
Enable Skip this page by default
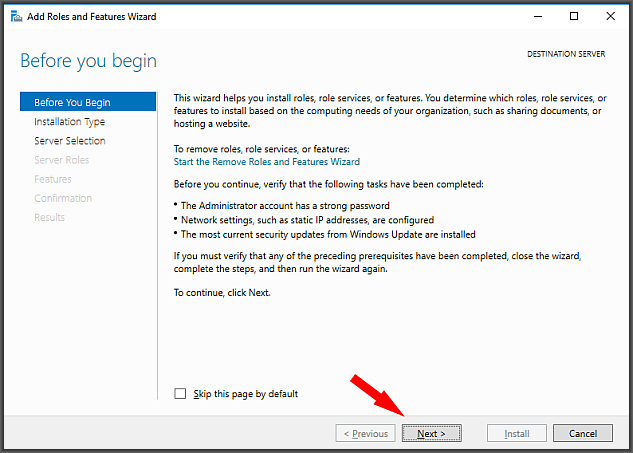[180, 393]
